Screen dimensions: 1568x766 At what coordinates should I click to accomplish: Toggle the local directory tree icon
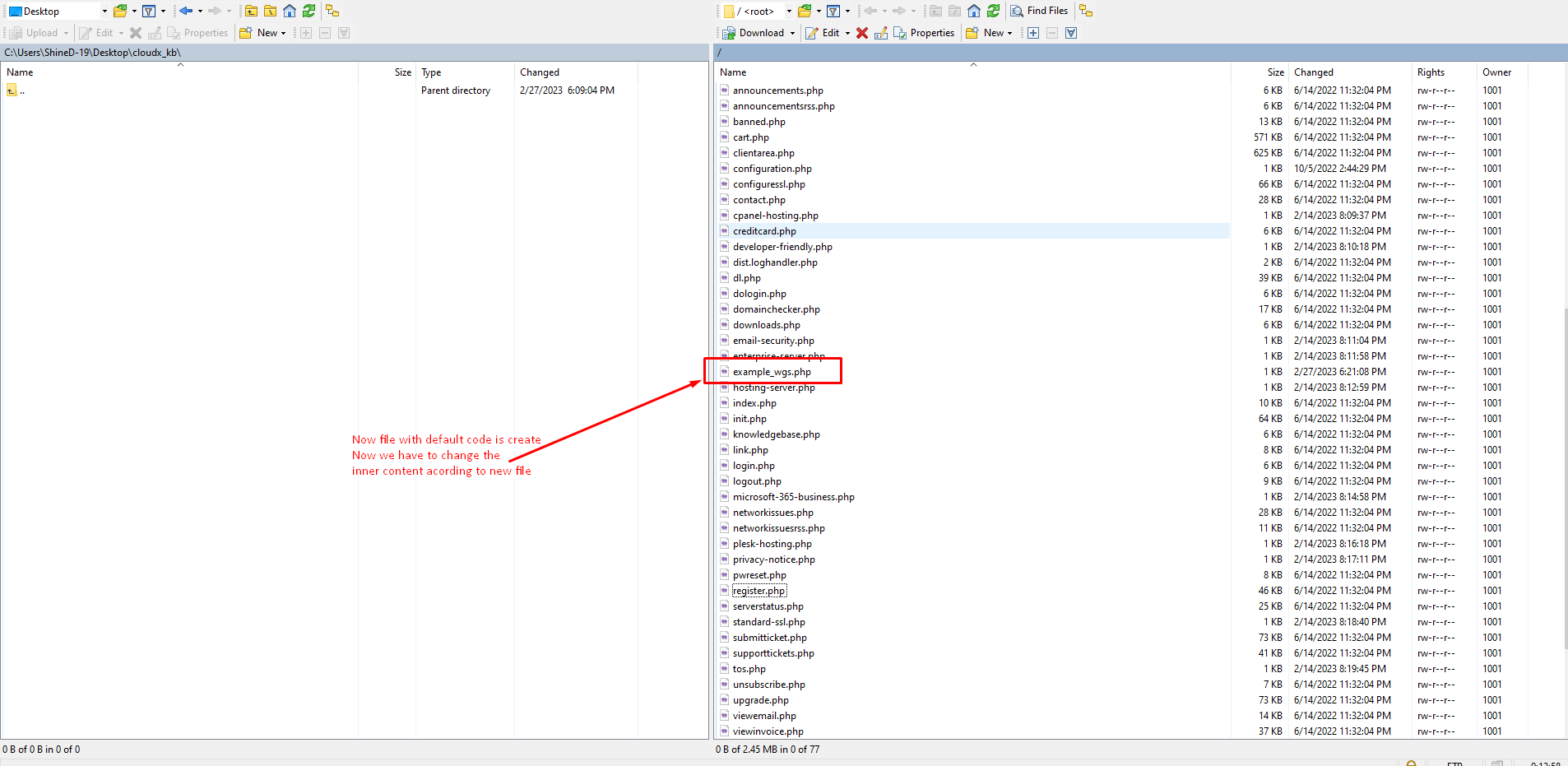(332, 11)
